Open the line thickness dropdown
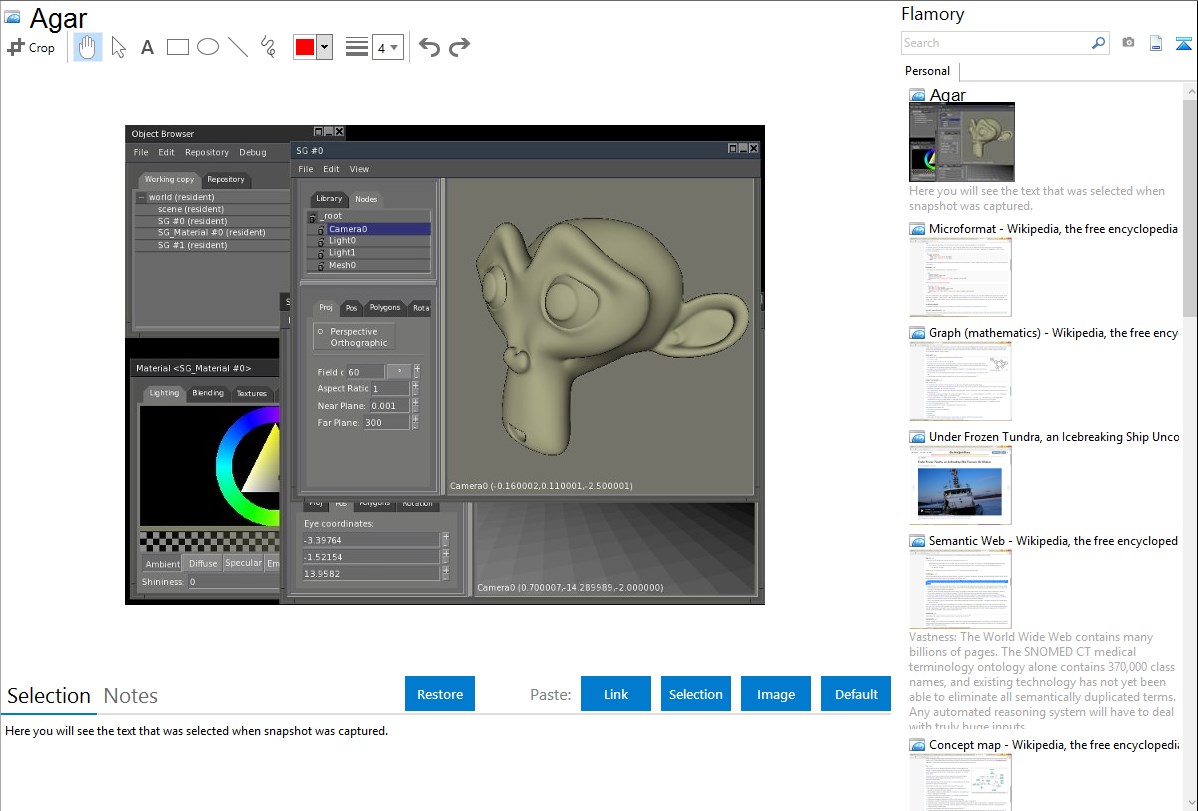 387,47
